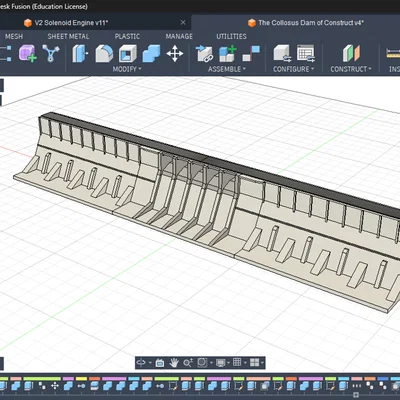Select the Offset Plane construct tool
The image size is (400, 400).
coord(351,54)
